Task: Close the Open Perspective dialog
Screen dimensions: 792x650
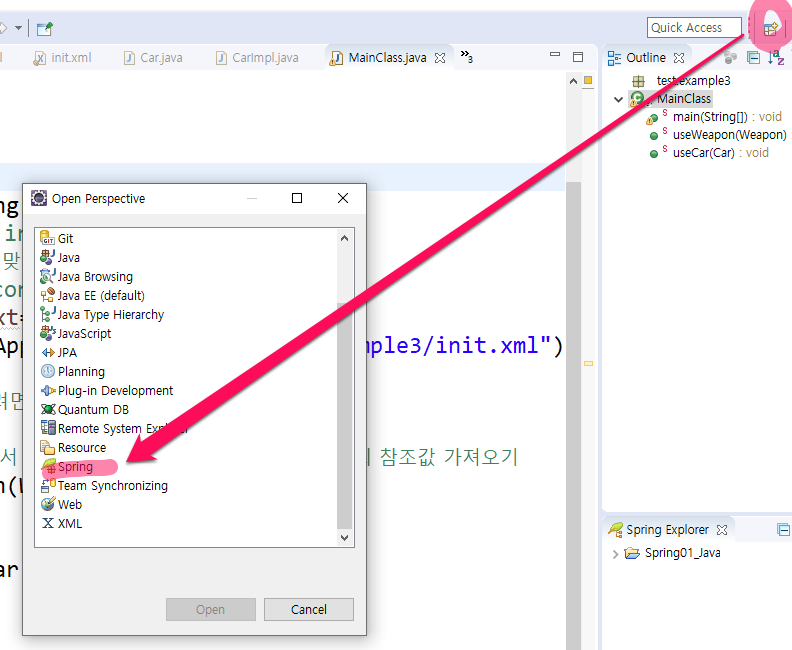Action: (x=343, y=198)
